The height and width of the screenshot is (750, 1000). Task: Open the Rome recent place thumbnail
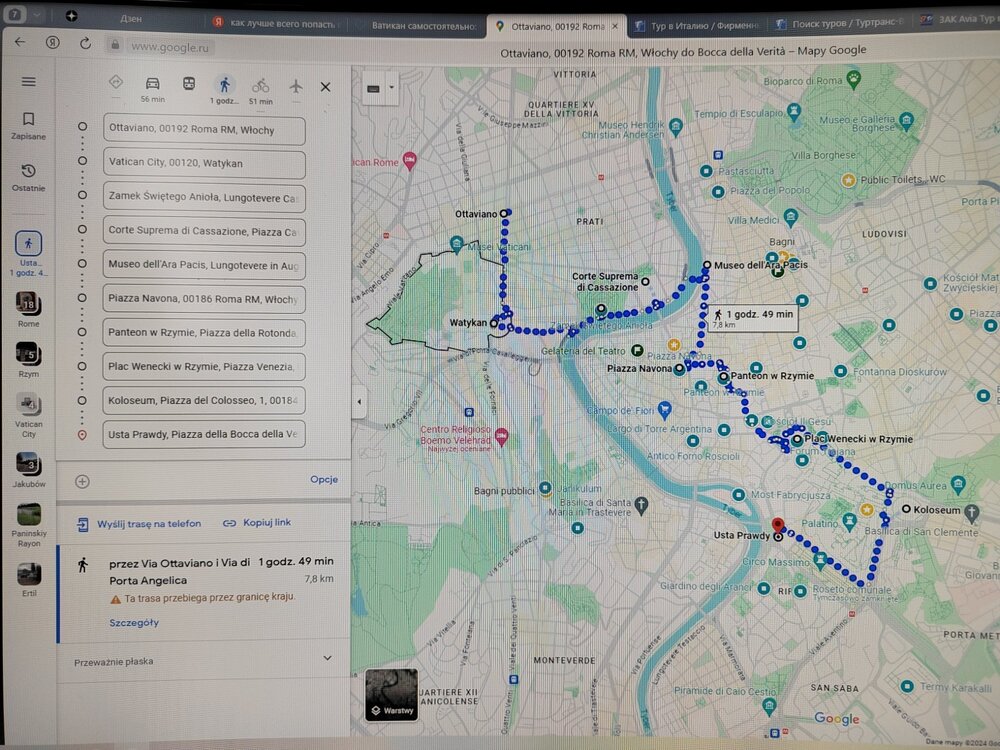[29, 310]
